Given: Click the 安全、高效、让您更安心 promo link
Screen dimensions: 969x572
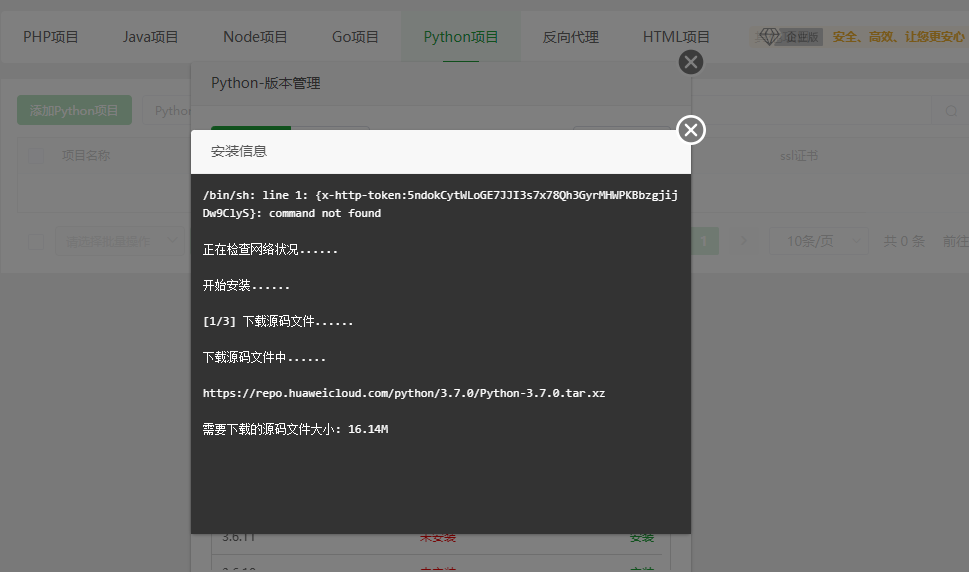Looking at the screenshot, I should coord(898,37).
